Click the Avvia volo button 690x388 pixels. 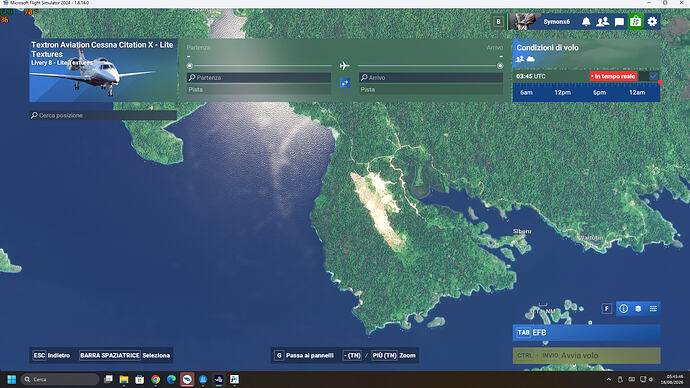pyautogui.click(x=586, y=355)
